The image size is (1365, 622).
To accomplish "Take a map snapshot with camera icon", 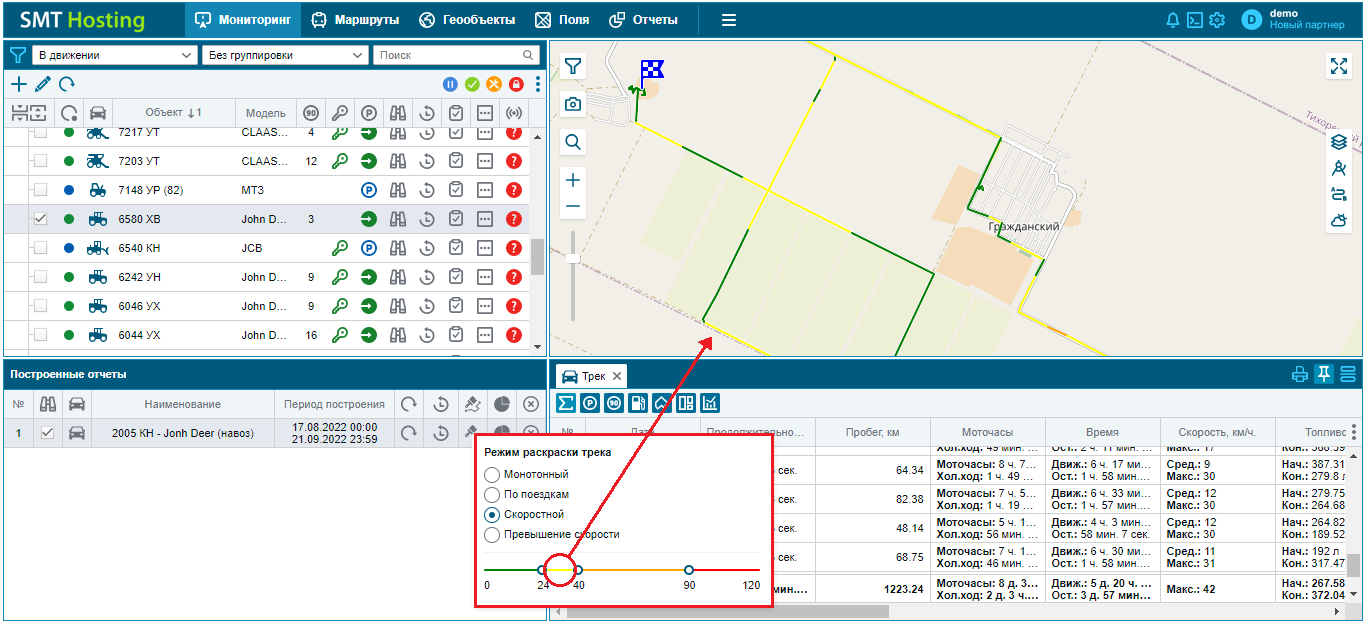I will [x=573, y=104].
